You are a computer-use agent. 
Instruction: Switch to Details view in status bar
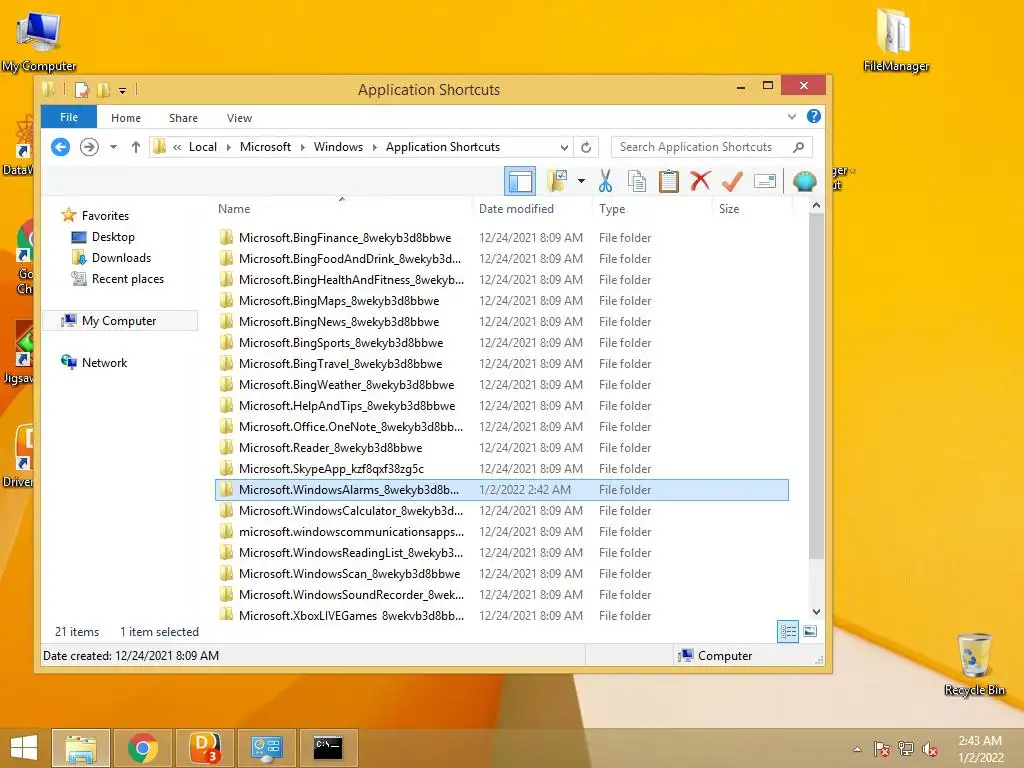click(788, 632)
